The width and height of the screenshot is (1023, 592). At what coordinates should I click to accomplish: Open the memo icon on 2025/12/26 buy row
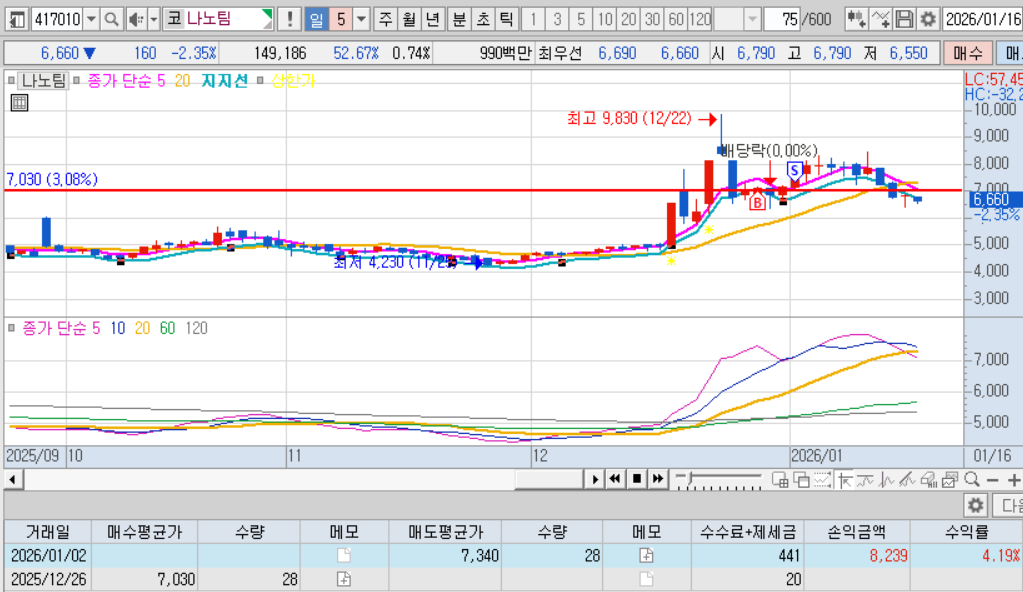pyautogui.click(x=344, y=579)
